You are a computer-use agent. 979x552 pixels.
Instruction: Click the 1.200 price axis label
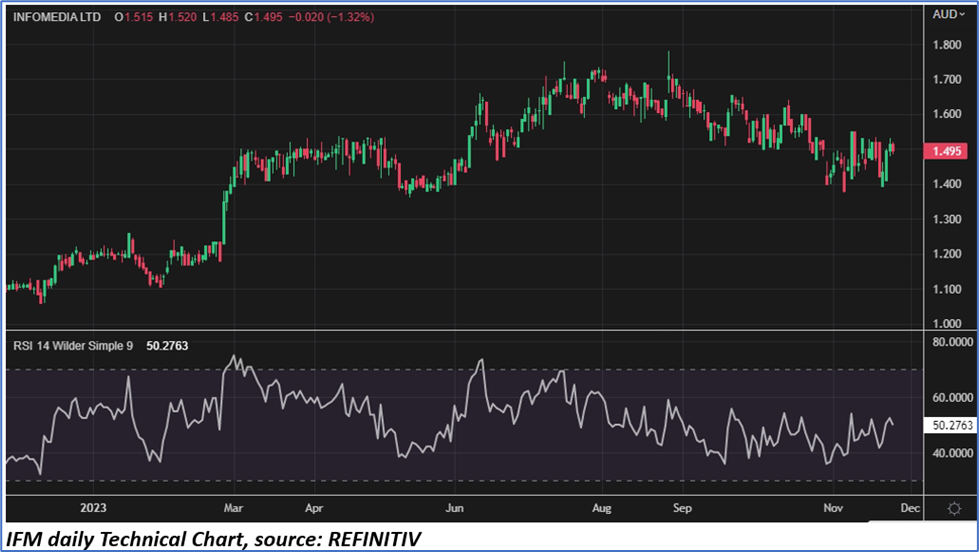point(947,254)
